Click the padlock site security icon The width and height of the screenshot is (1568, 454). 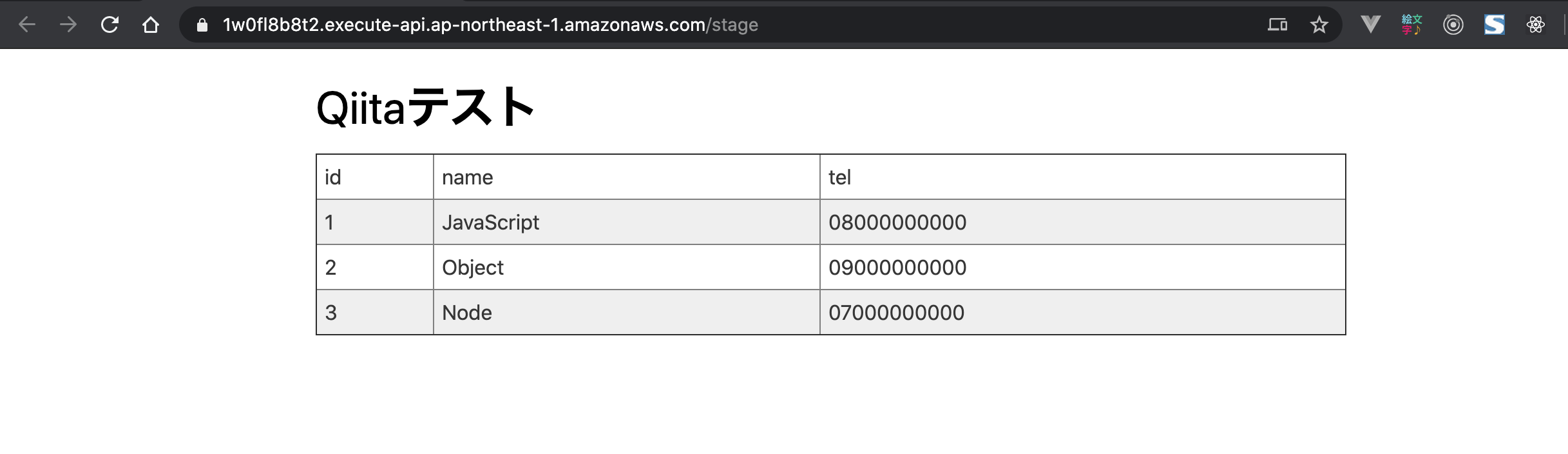(x=202, y=25)
